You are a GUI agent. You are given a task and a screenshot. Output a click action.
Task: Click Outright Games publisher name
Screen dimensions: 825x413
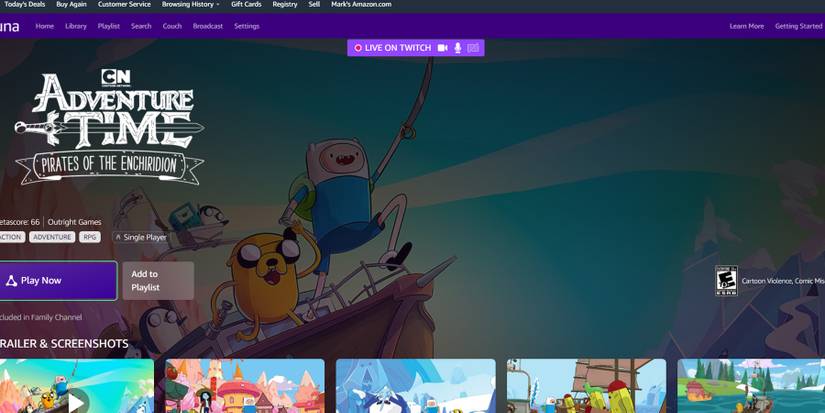tap(74, 222)
